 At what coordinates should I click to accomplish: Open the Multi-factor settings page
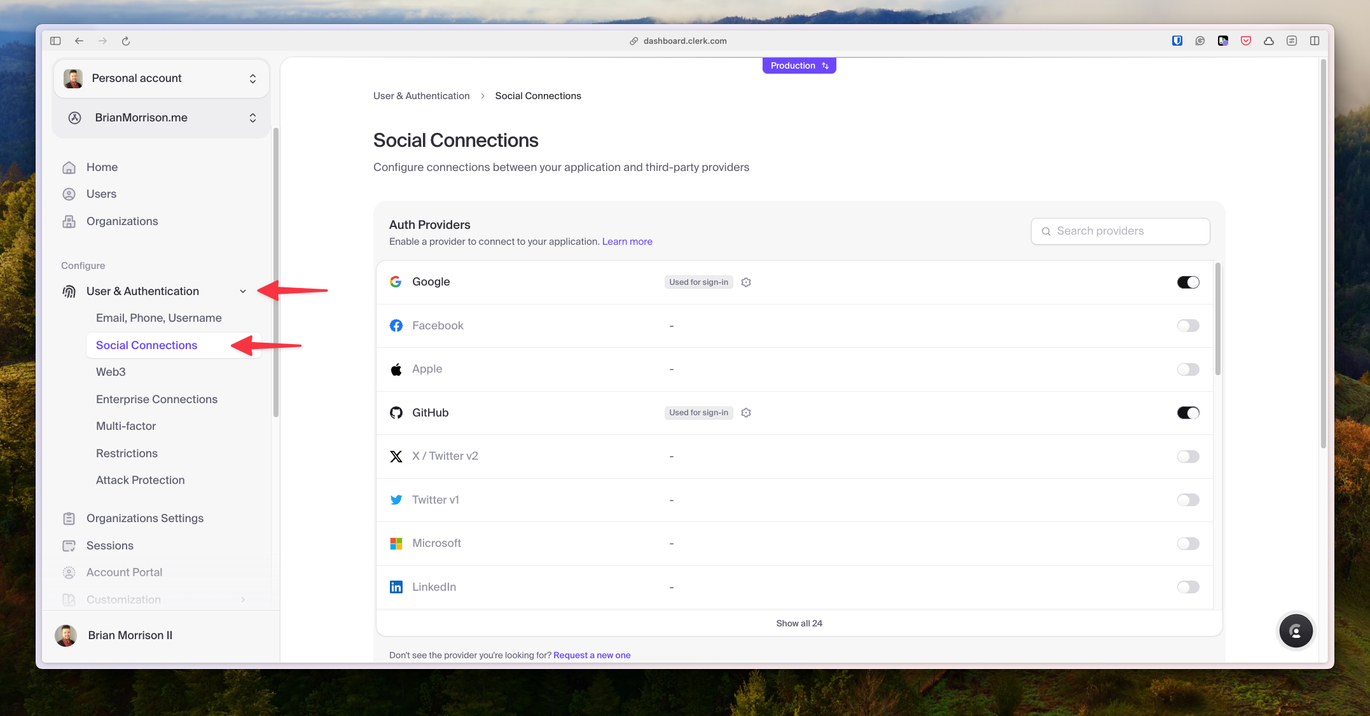tap(126, 426)
